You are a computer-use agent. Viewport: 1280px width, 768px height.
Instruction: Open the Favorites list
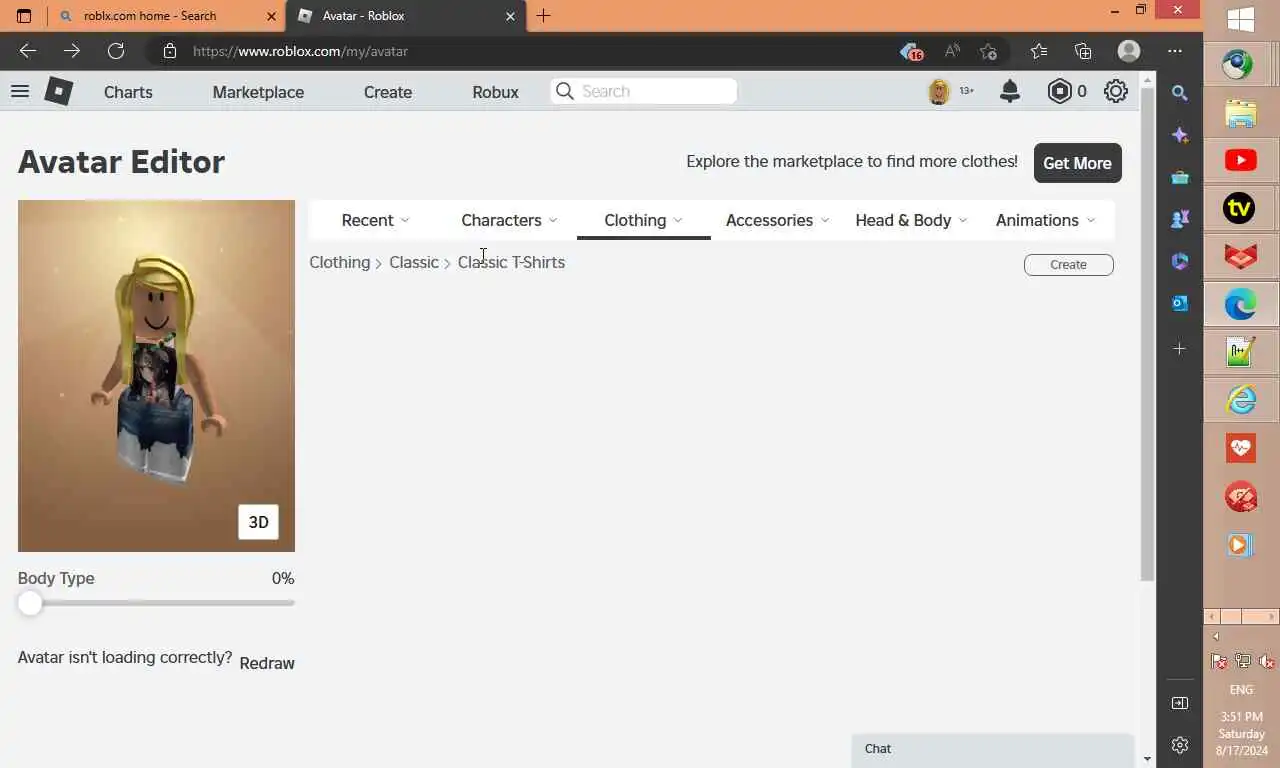(x=1039, y=51)
